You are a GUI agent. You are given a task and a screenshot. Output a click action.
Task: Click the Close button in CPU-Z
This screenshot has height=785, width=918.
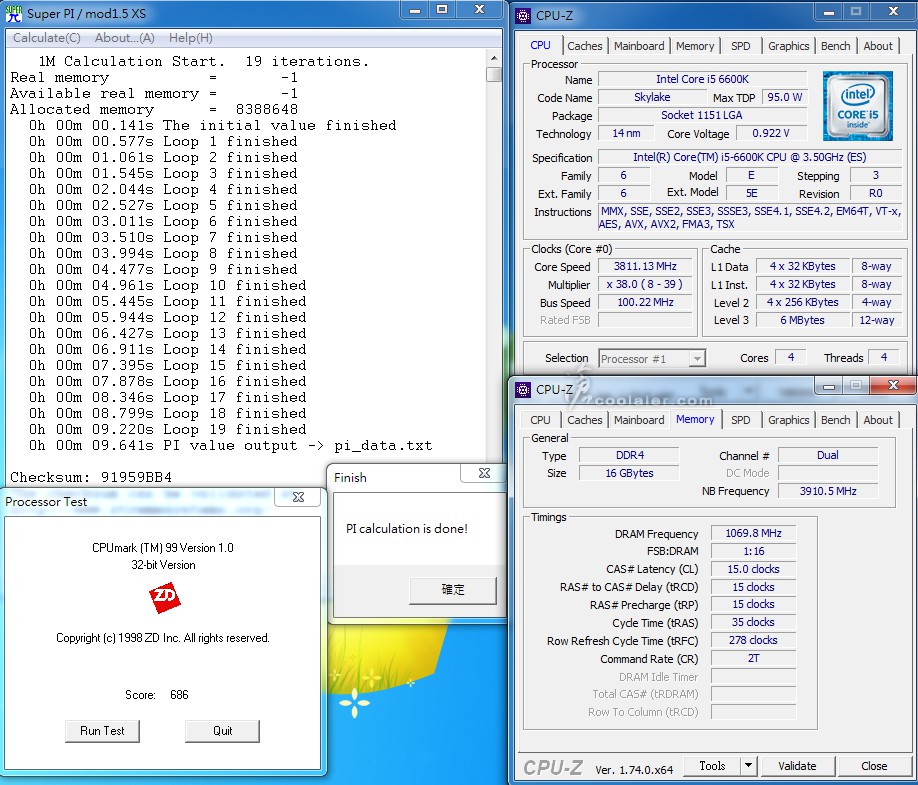tap(874, 766)
